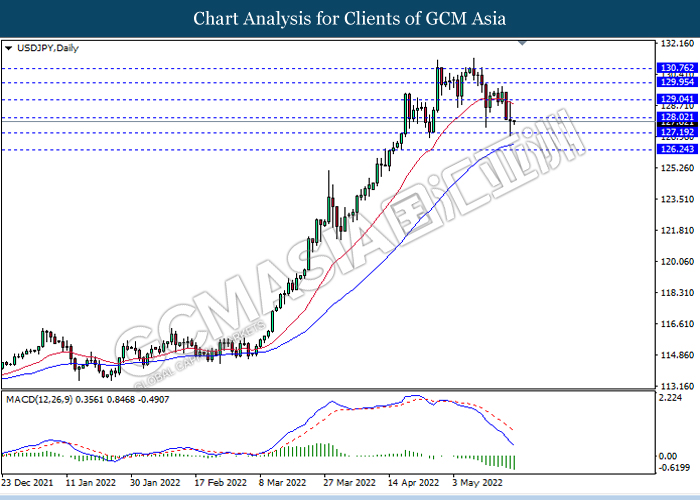Click the 118.310 price axis value
The height and width of the screenshot is (500, 700).
(x=677, y=293)
